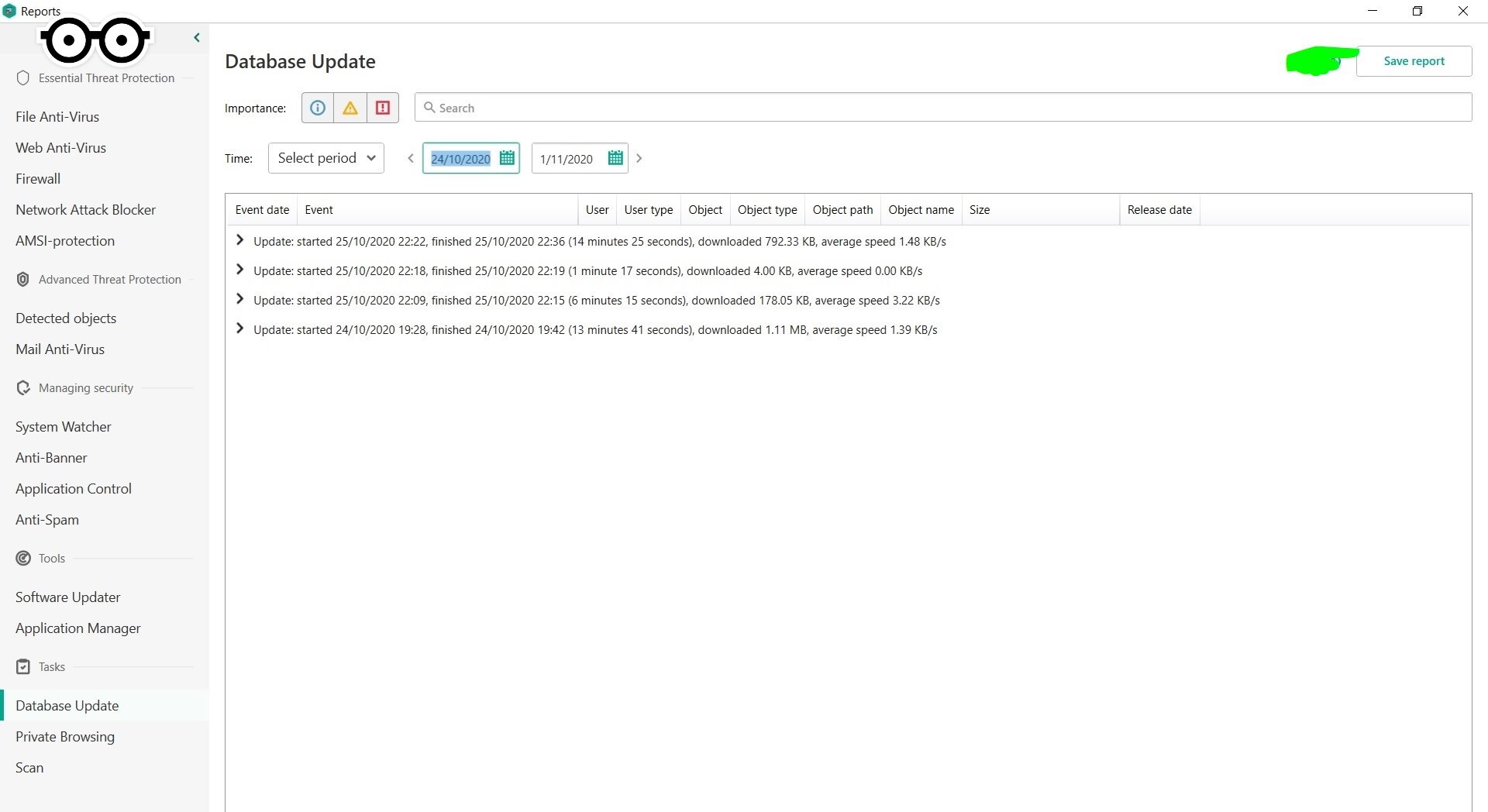
Task: Expand the update started 25/10/2020 22:22
Action: [239, 241]
